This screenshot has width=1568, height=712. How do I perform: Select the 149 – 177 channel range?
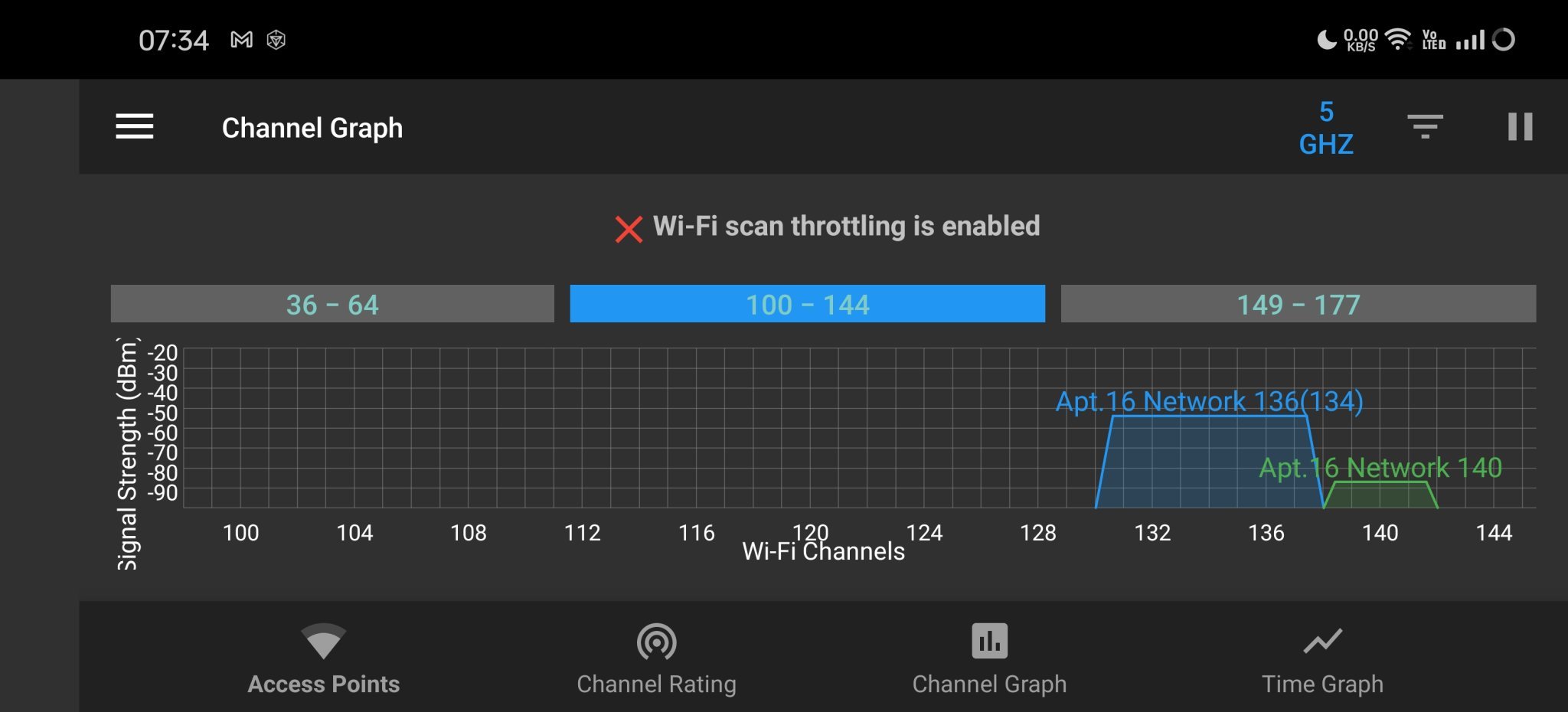[1298, 304]
